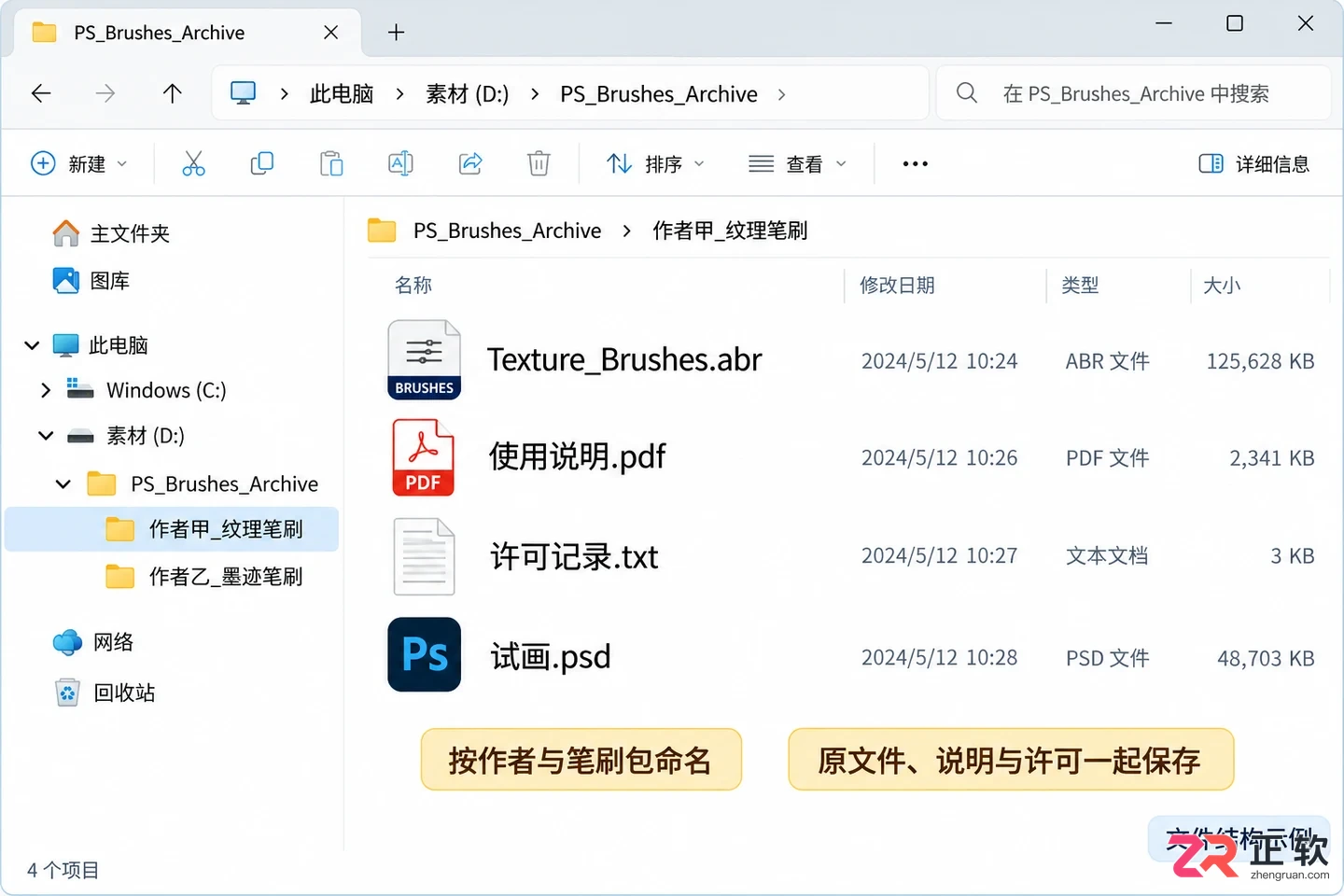This screenshot has height=896, width=1344.
Task: Delete with the trash can icon
Action: click(539, 164)
